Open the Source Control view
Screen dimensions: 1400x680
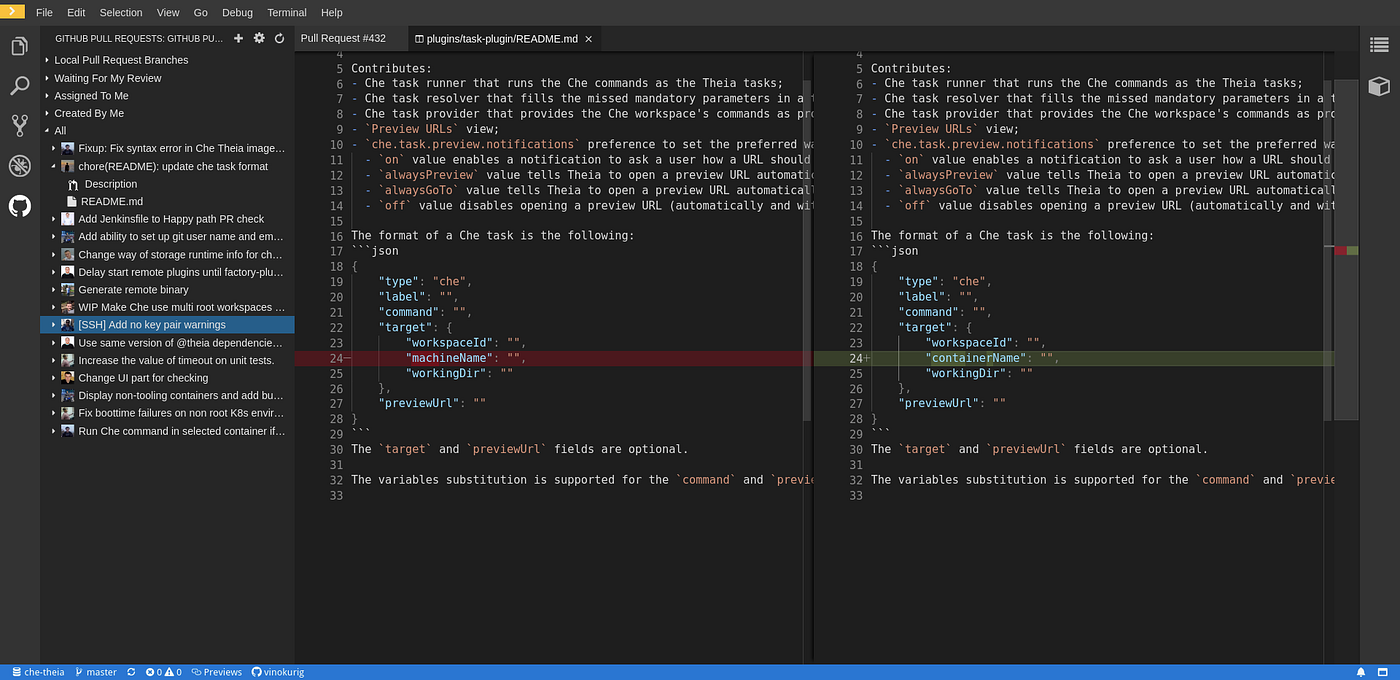click(x=20, y=127)
